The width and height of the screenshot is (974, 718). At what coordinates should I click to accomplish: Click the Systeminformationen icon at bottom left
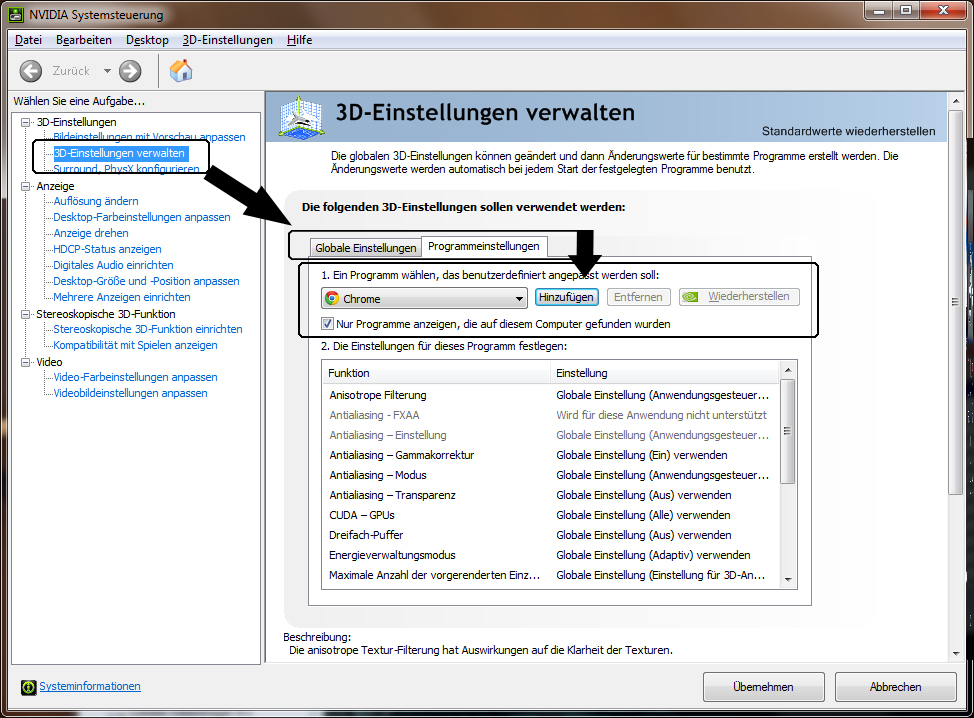coord(29,687)
